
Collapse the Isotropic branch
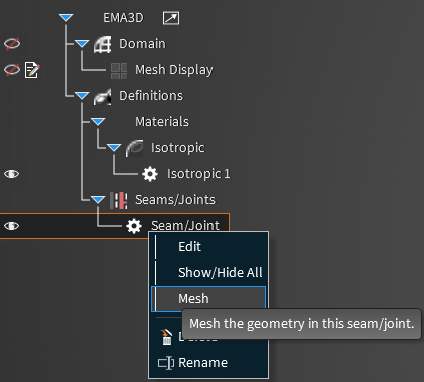pos(114,148)
